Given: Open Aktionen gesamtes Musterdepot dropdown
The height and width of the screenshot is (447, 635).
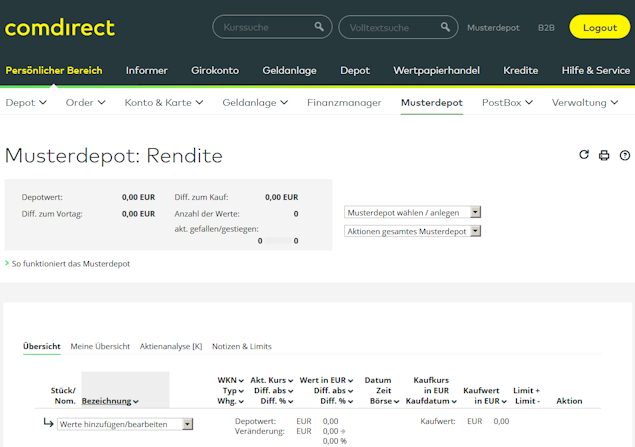Looking at the screenshot, I should point(412,231).
